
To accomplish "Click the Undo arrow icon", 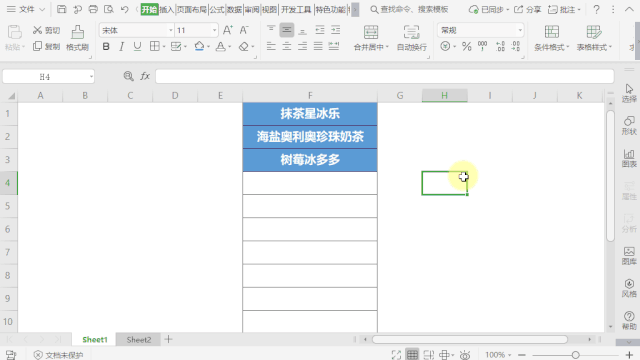I will coord(124,9).
